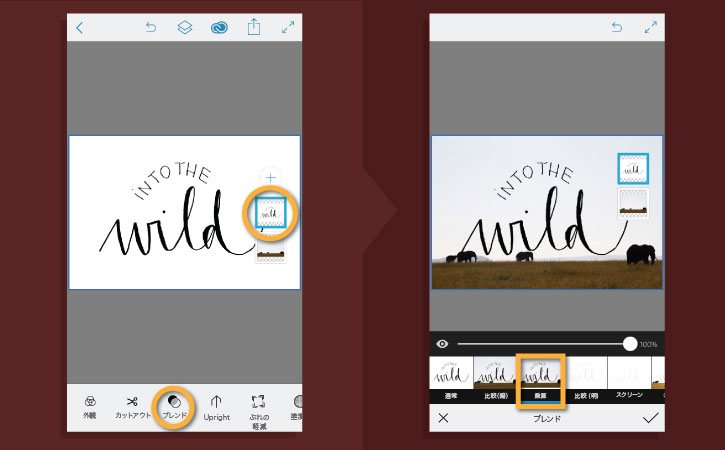Toggle layer visibility with the eye icon
Image resolution: width=725 pixels, height=450 pixels.
442,344
